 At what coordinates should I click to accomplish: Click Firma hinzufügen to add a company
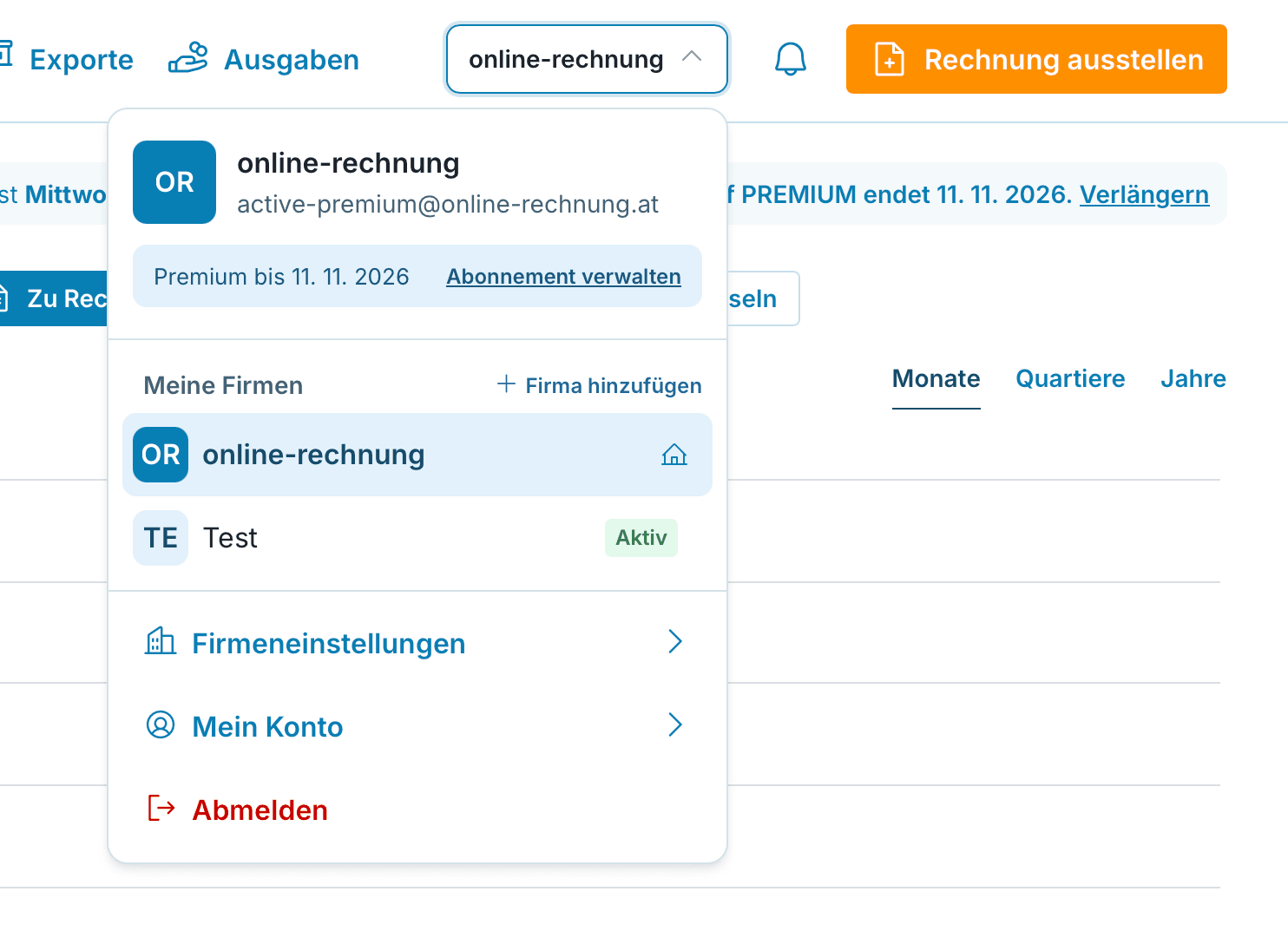(x=599, y=385)
